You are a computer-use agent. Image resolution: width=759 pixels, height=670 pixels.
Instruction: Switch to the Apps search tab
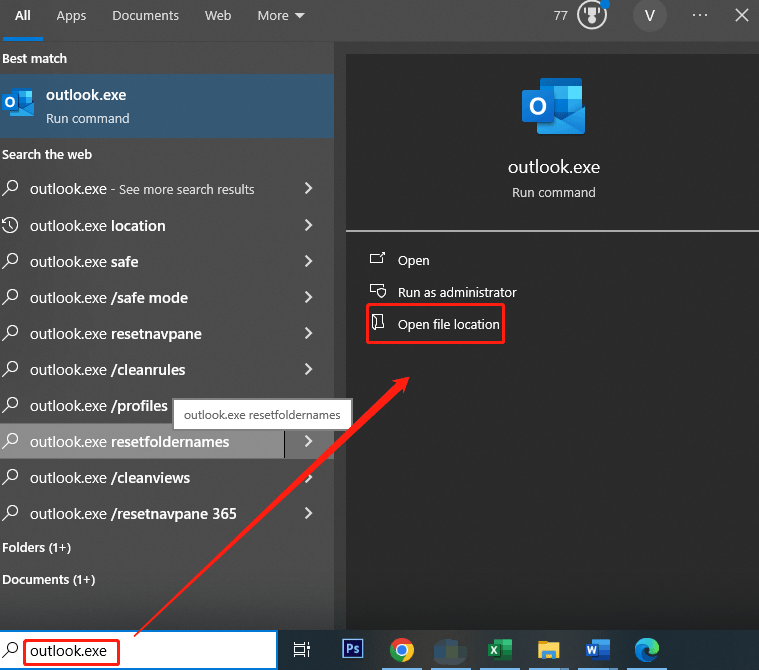pos(71,16)
